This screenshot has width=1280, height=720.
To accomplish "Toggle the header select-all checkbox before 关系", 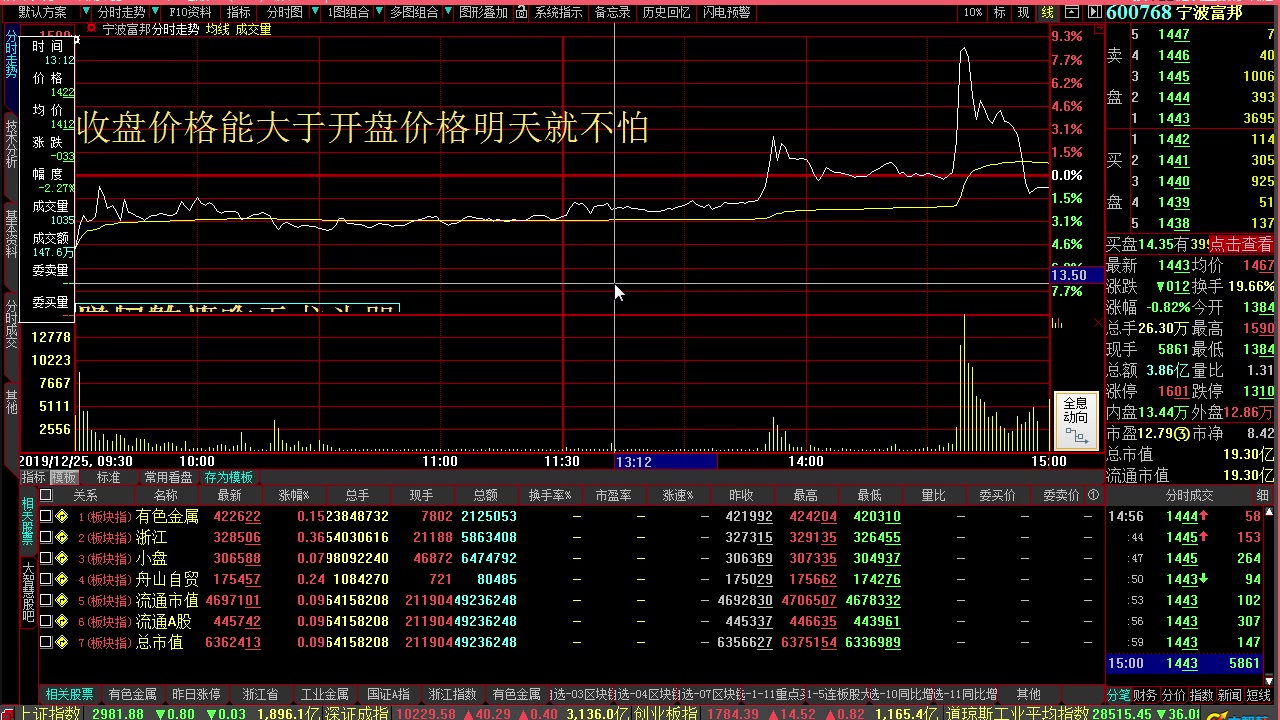I will pyautogui.click(x=45, y=495).
